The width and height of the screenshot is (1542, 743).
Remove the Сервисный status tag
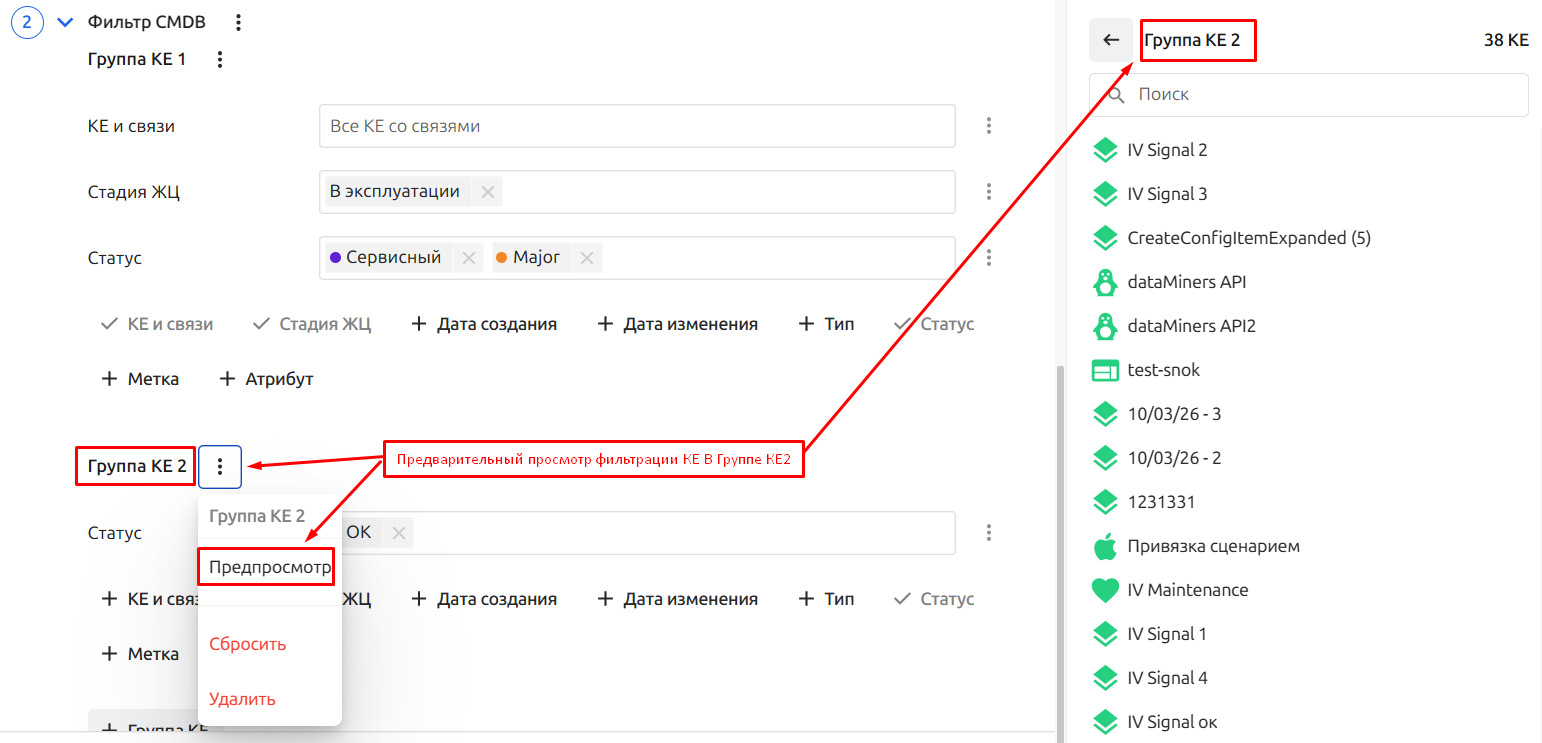[468, 258]
